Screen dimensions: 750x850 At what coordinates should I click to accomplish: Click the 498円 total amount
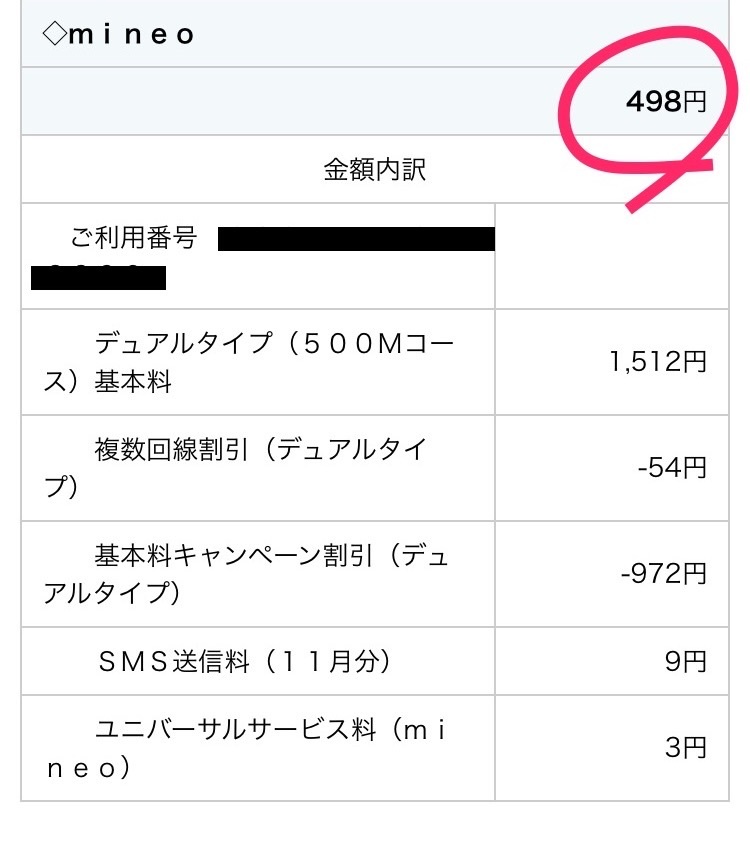(666, 101)
